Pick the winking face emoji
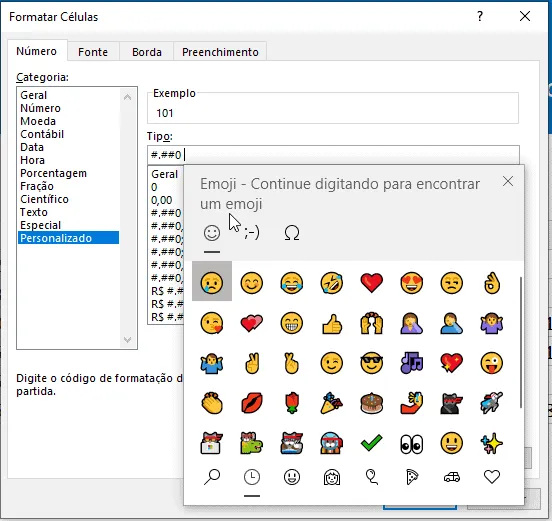 pyautogui.click(x=332, y=363)
